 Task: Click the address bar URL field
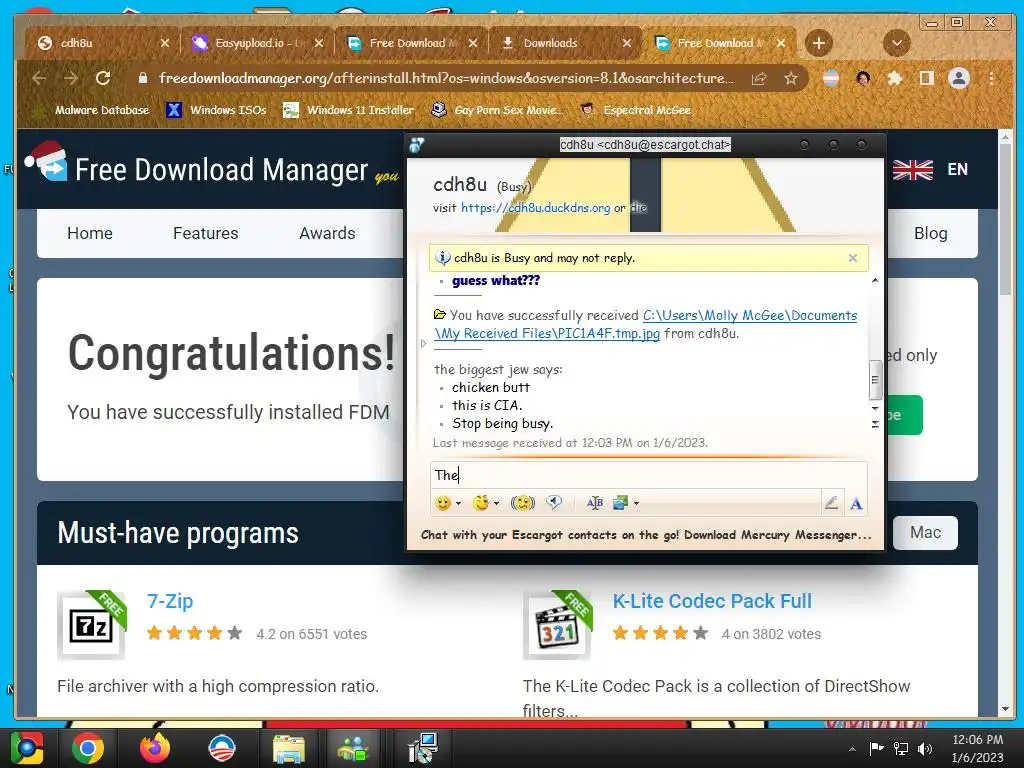[445, 78]
